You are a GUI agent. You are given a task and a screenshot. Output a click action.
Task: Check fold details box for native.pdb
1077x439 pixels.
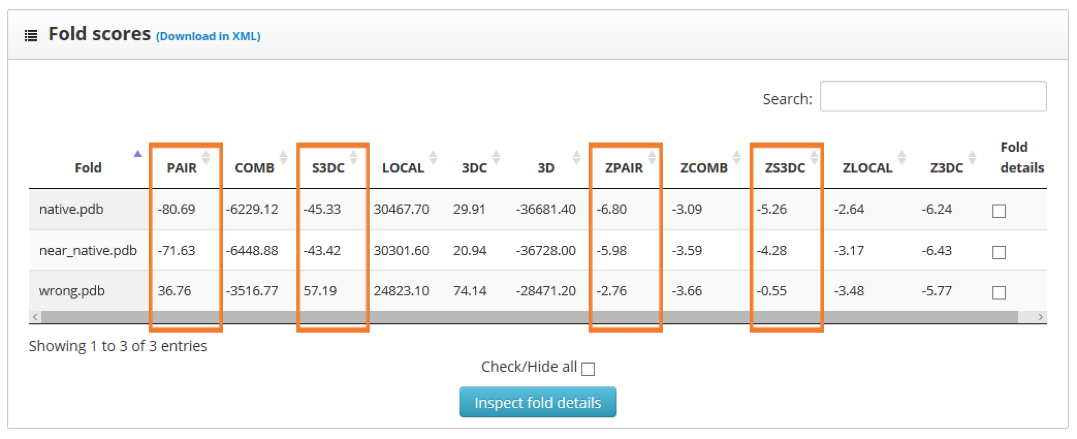tap(999, 211)
